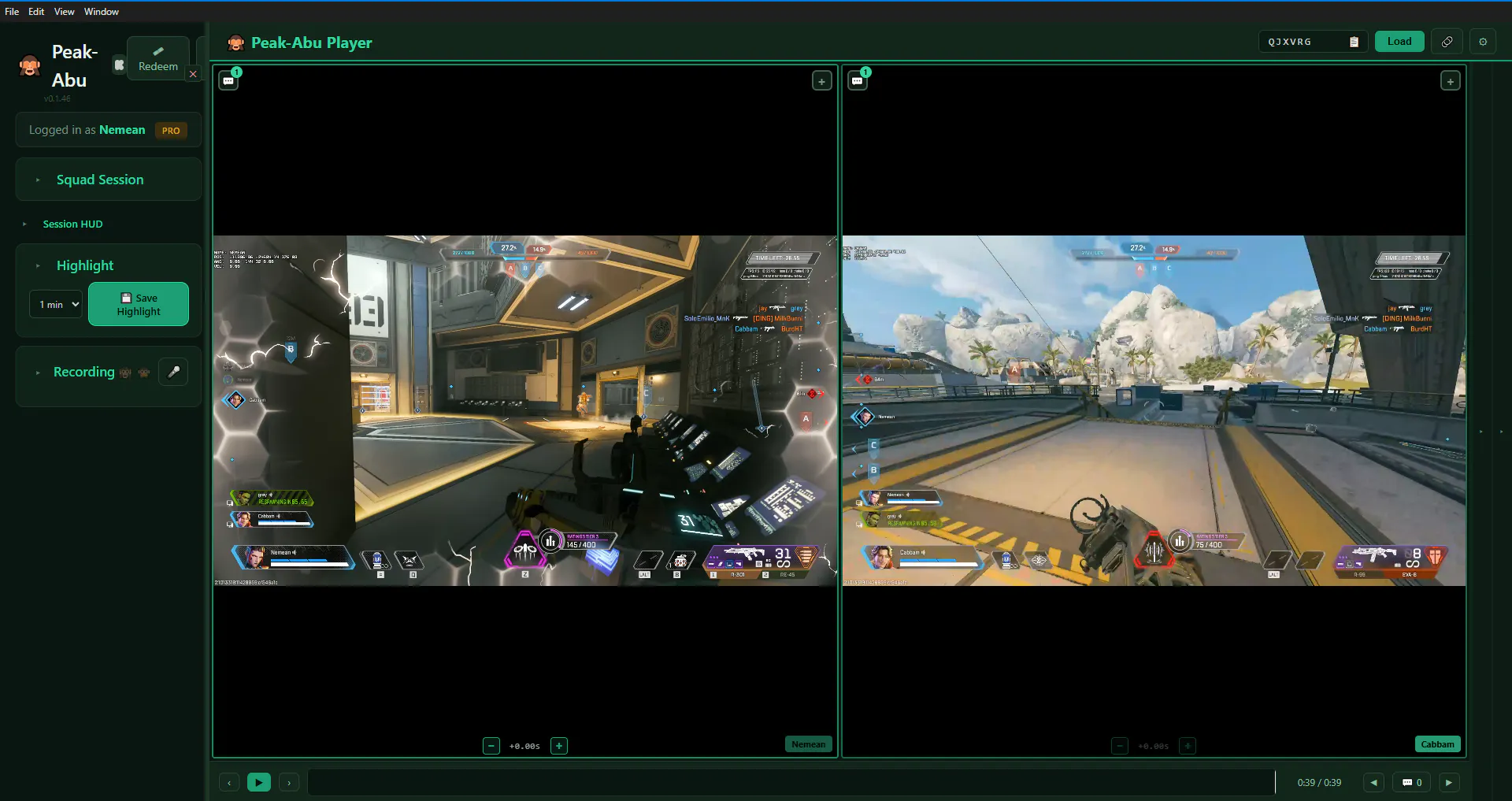Open player settings via the gear icon
The height and width of the screenshot is (801, 1512).
pos(1483,42)
